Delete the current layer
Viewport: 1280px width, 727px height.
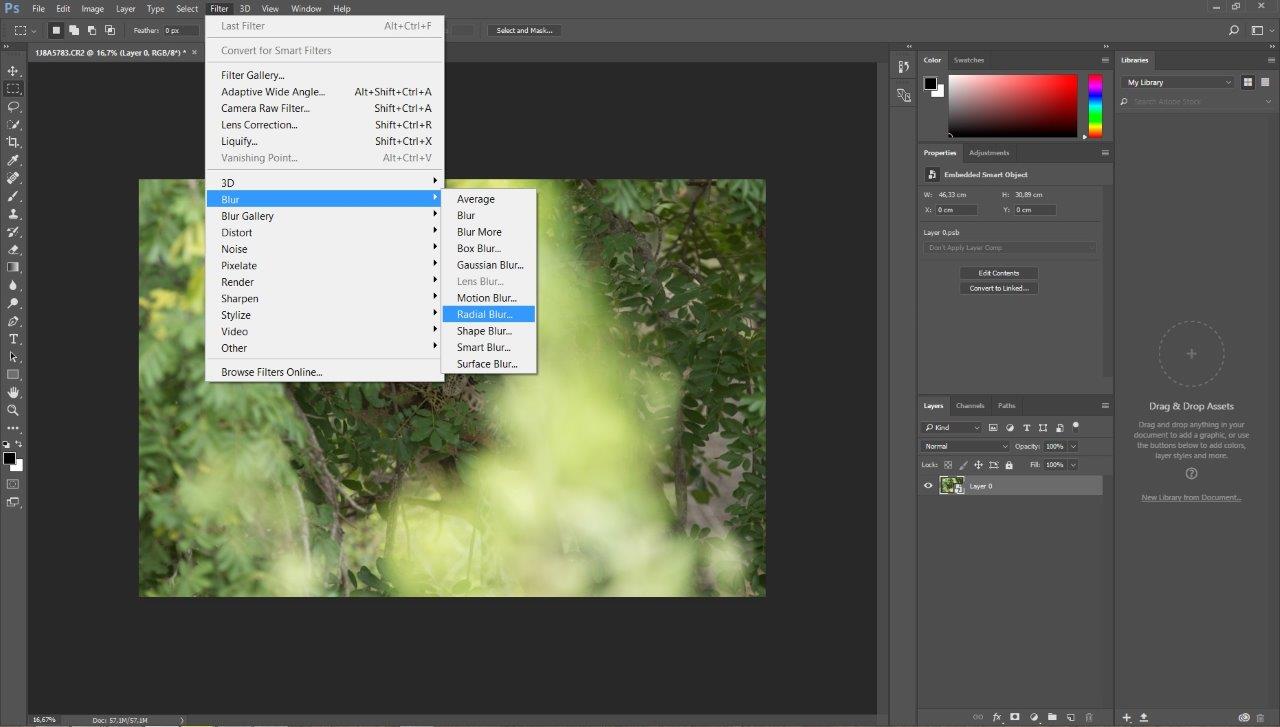tap(1090, 717)
